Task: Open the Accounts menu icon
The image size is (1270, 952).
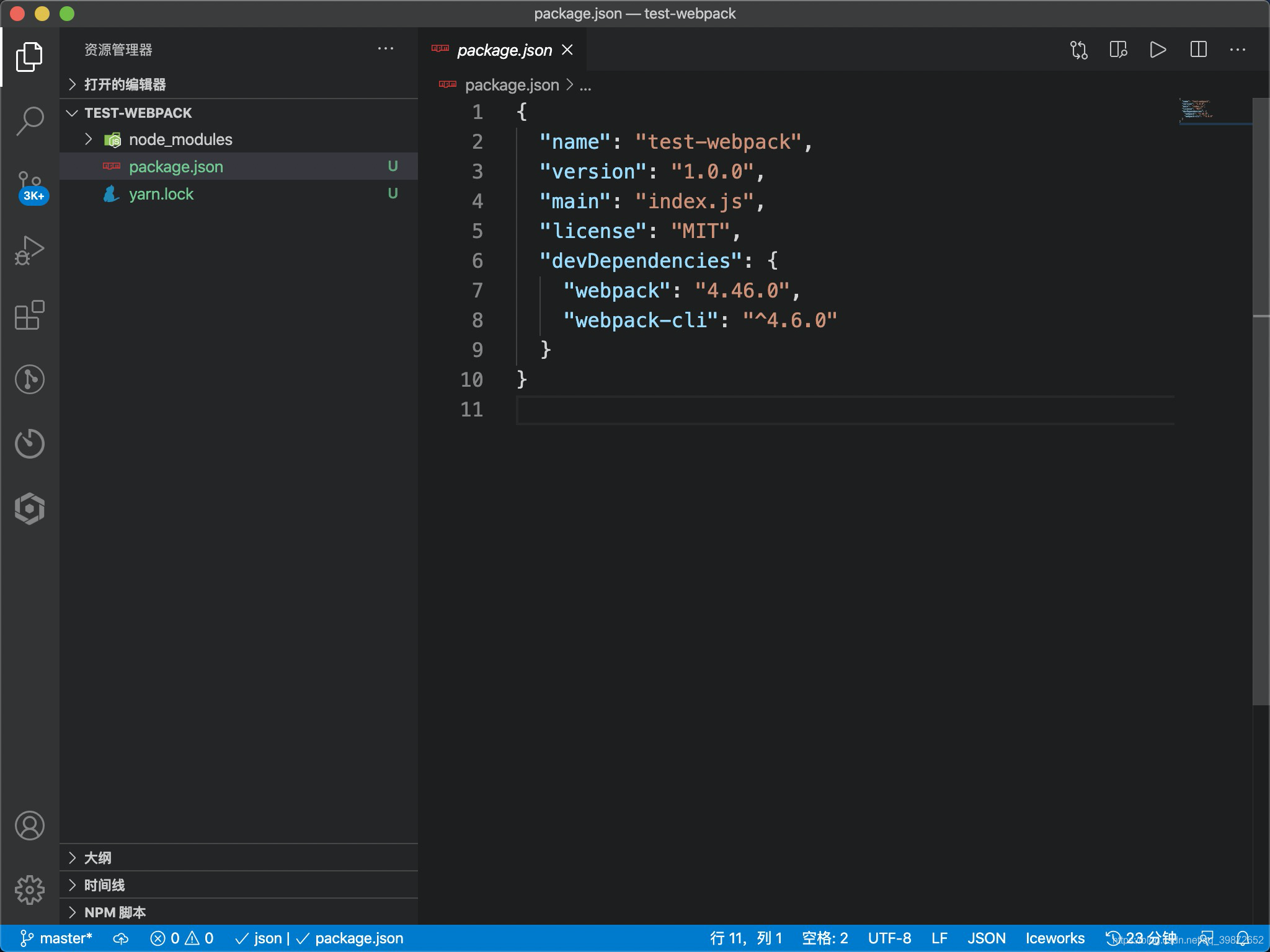Action: (x=29, y=826)
